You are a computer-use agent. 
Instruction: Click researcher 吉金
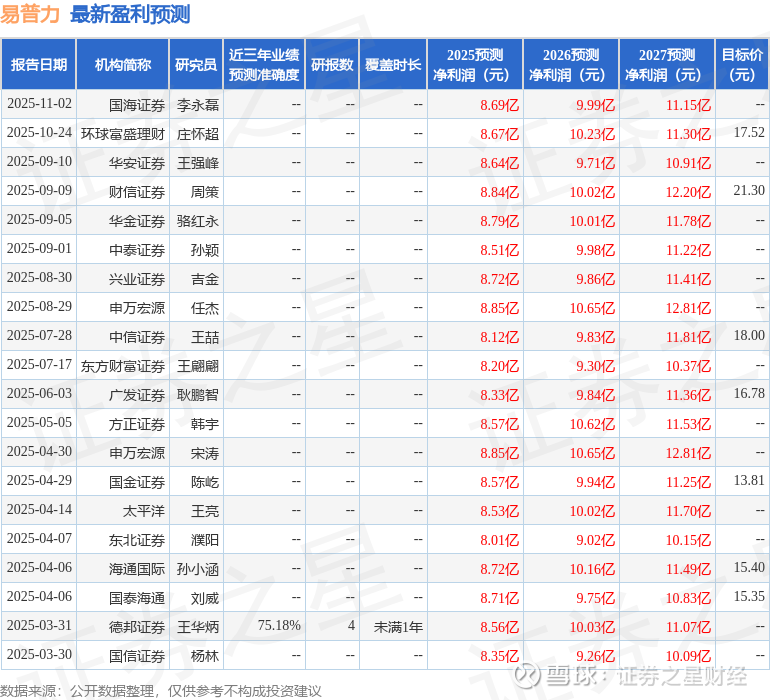click(205, 279)
